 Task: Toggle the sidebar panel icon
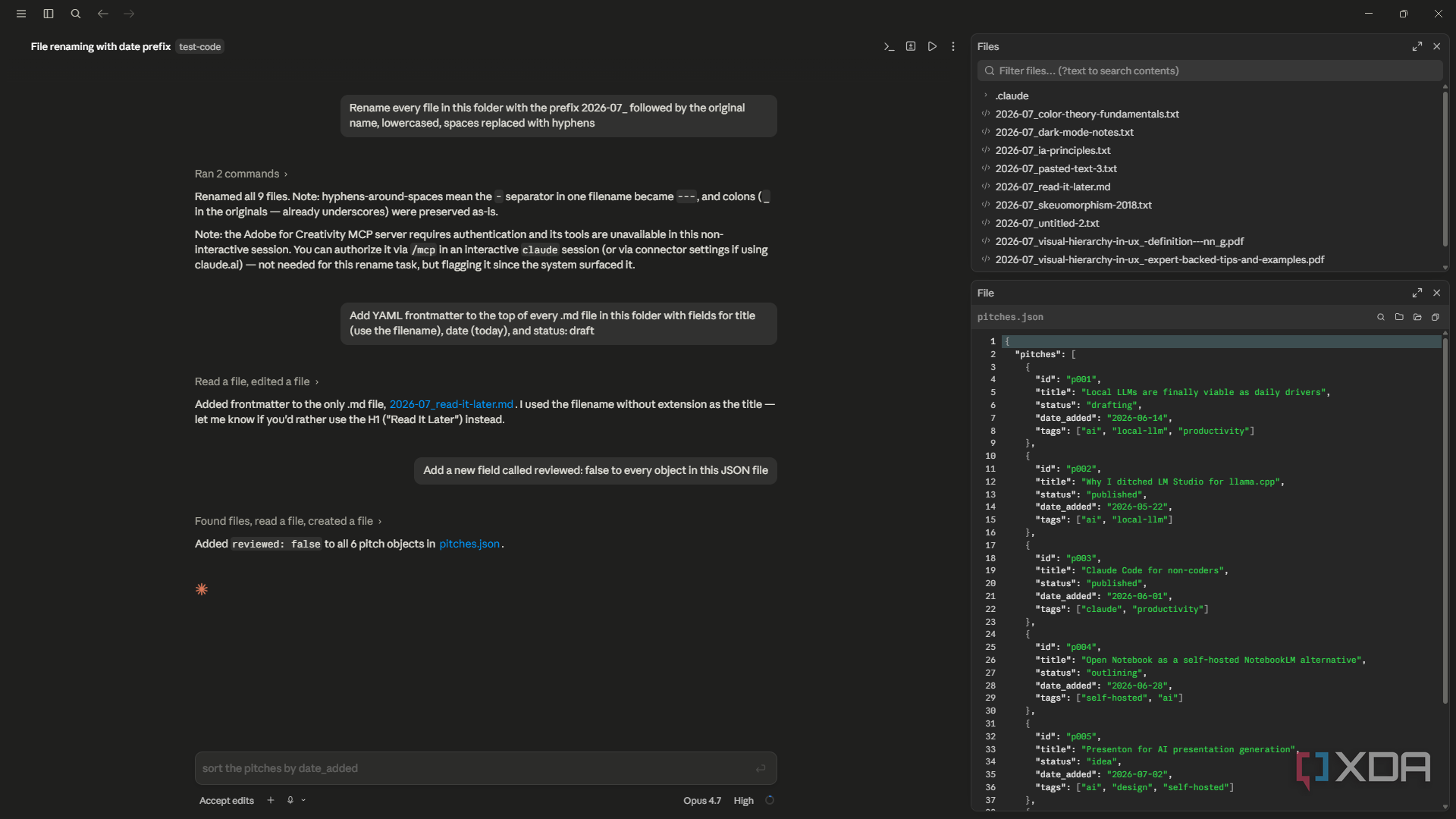pyautogui.click(x=49, y=14)
